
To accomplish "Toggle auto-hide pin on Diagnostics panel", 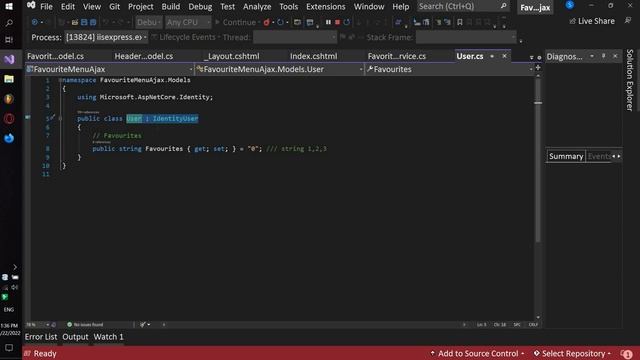I will 603,56.
